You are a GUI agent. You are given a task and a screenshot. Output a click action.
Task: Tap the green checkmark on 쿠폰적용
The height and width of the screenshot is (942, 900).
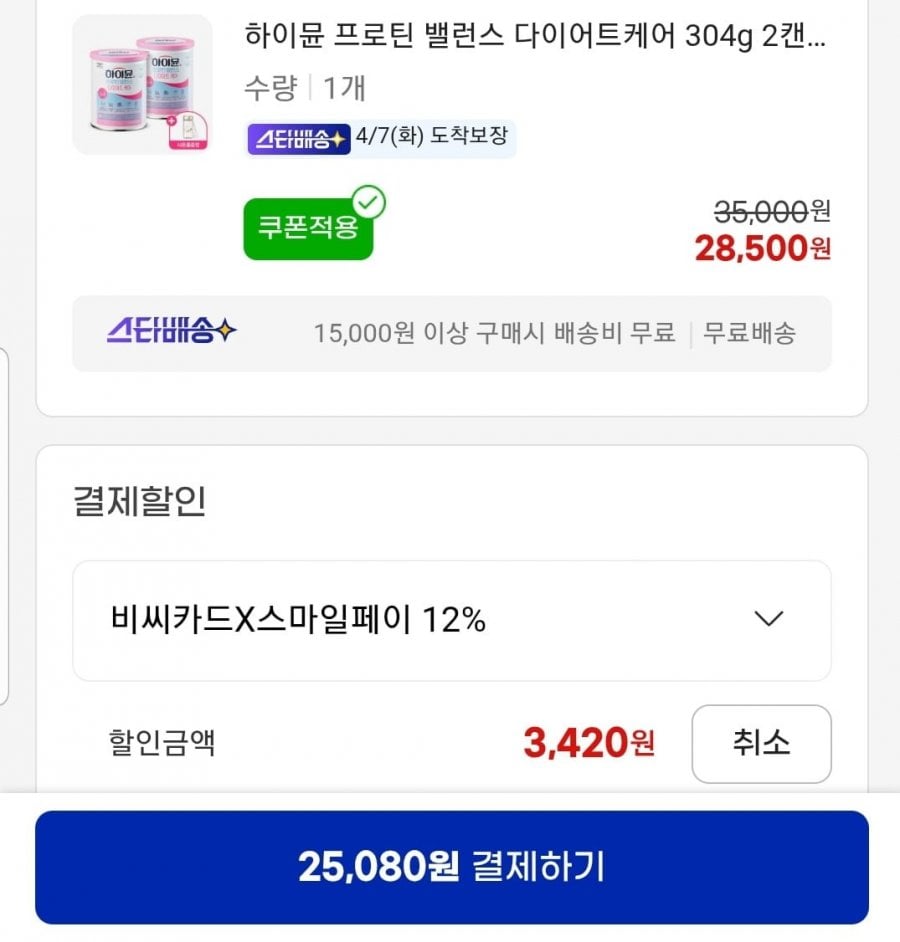coord(368,203)
